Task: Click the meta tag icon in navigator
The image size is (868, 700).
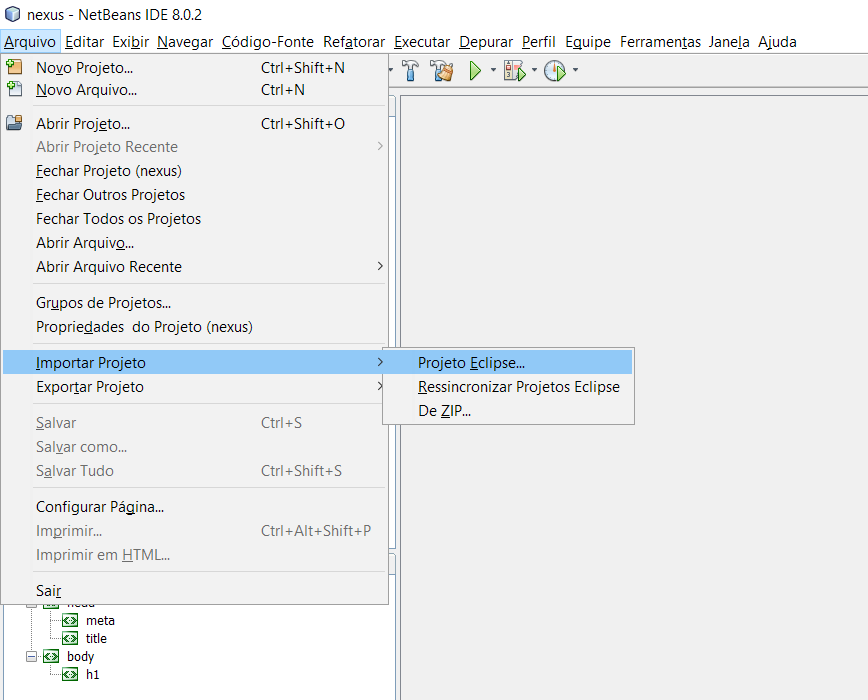Action: (70, 620)
